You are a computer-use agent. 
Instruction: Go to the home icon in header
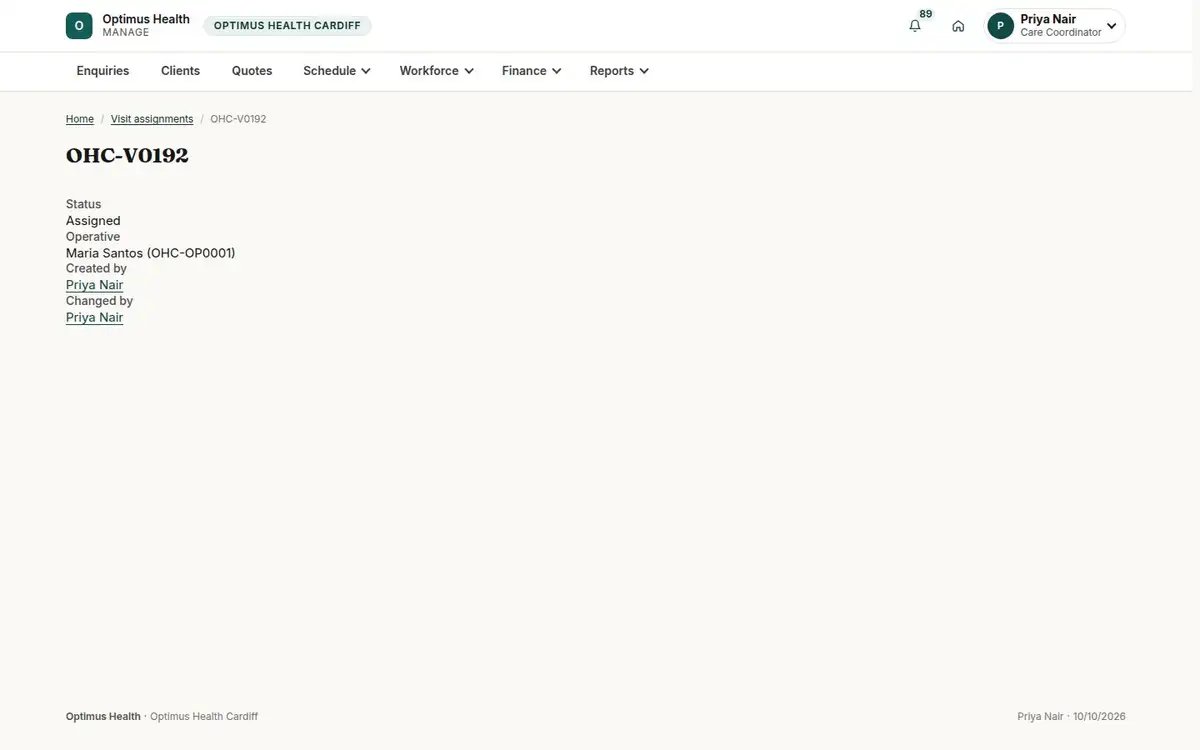[958, 26]
